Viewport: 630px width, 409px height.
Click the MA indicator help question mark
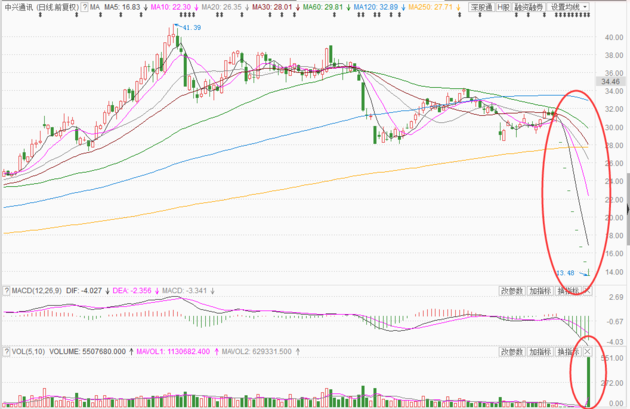point(84,7)
